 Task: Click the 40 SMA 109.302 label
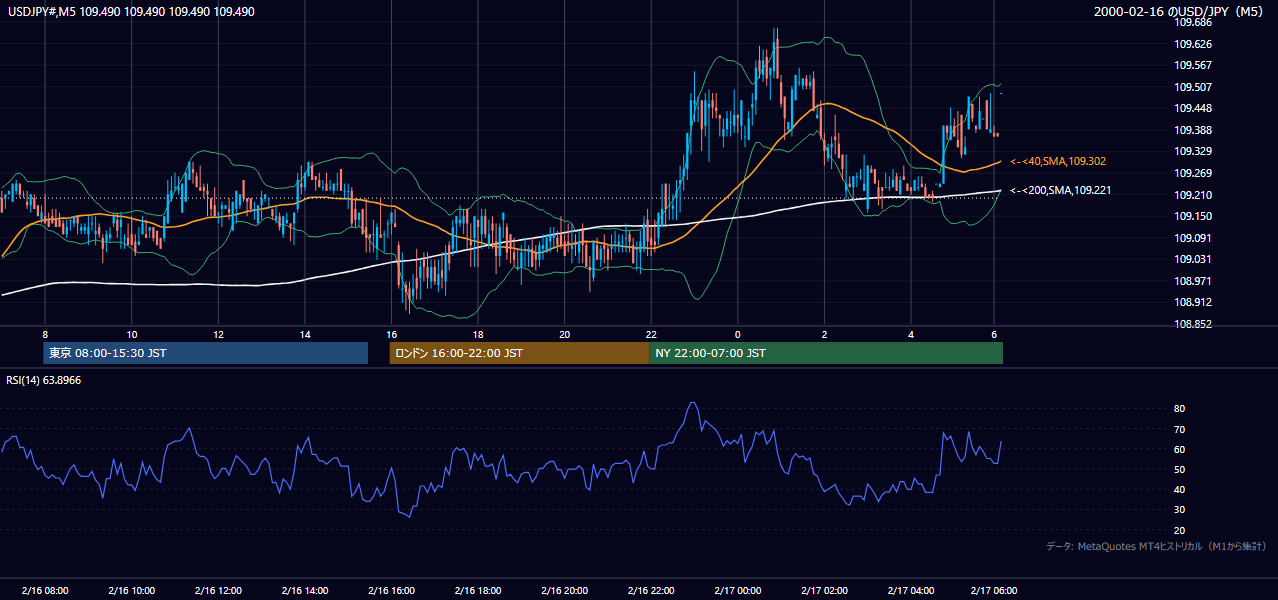(x=1058, y=161)
